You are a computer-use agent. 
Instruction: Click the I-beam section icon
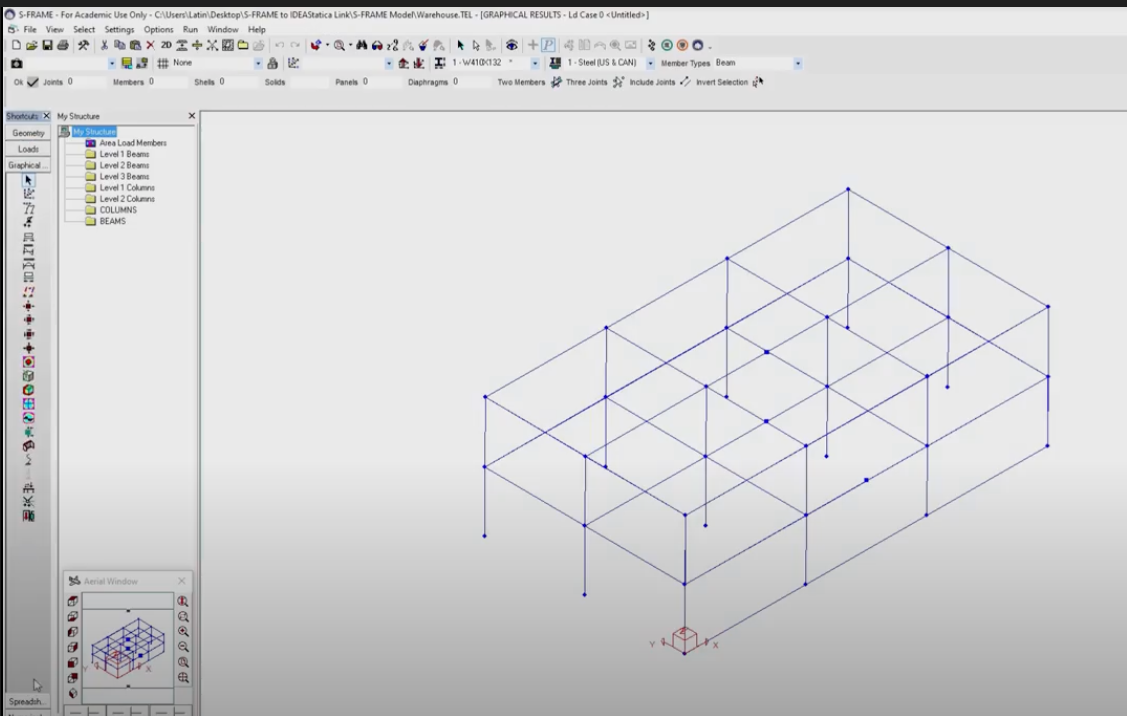click(x=440, y=63)
